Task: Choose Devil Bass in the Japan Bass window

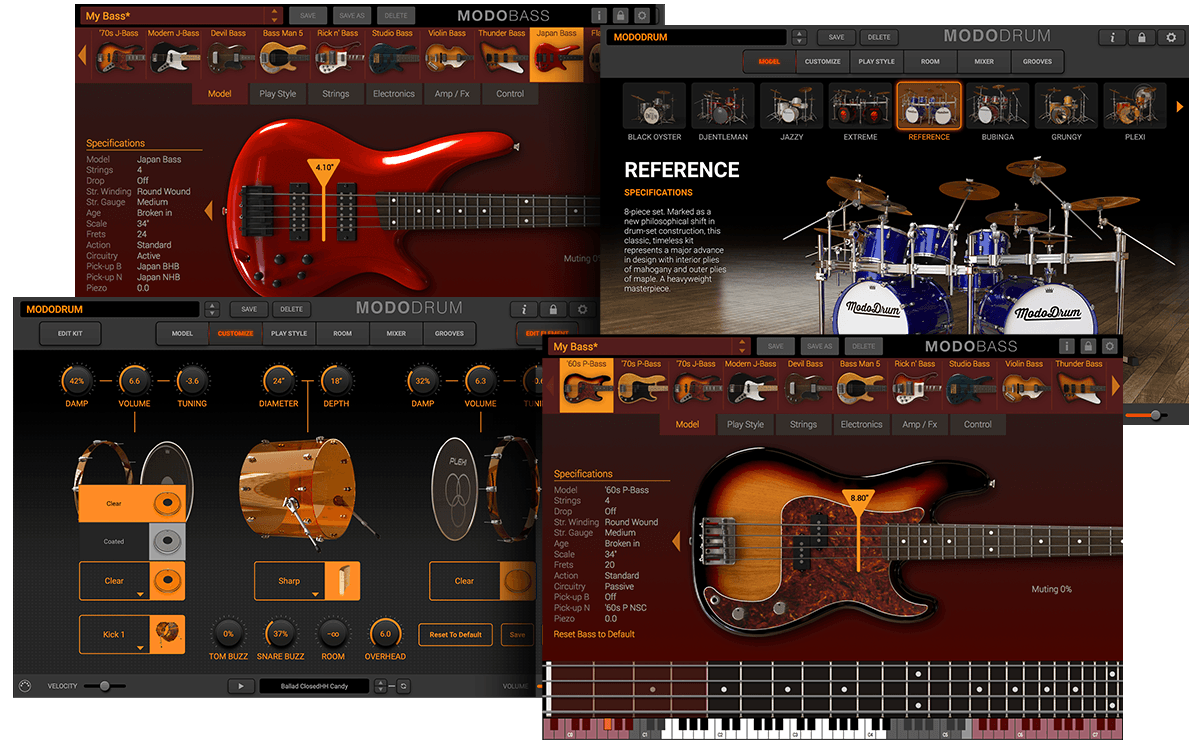Action: pyautogui.click(x=229, y=54)
